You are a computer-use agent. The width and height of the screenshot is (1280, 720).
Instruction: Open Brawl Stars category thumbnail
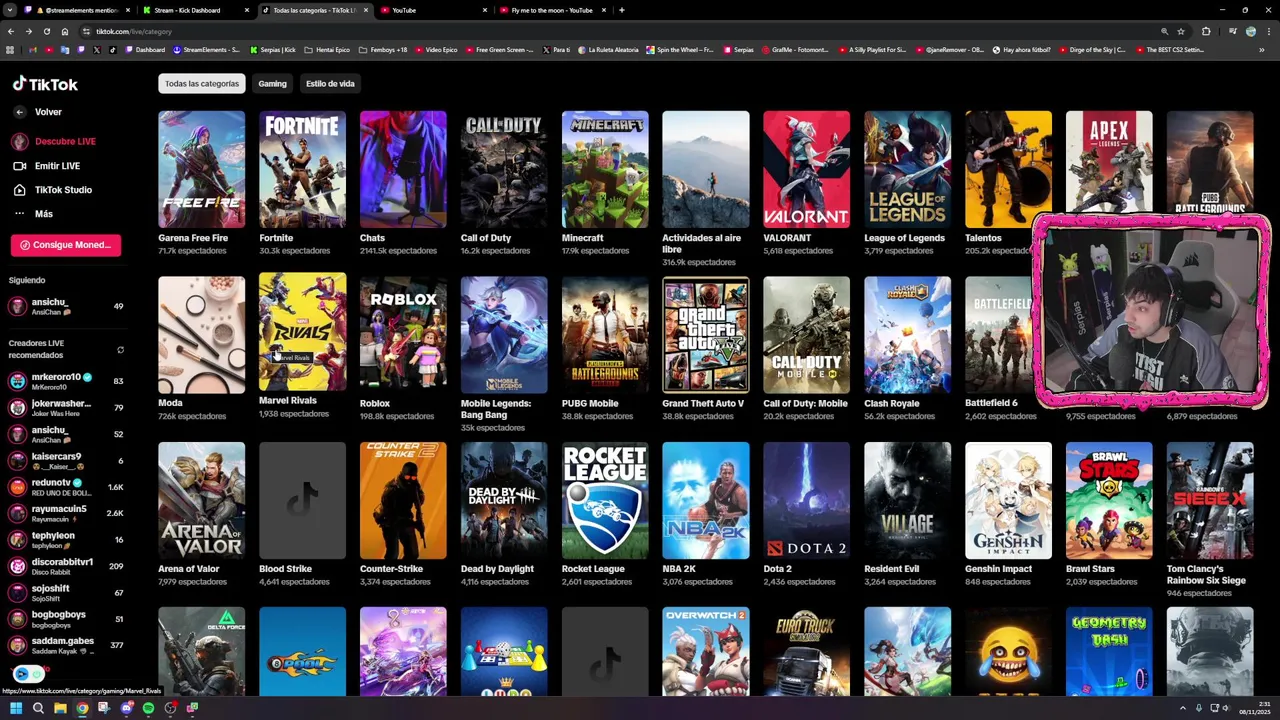coord(1109,500)
